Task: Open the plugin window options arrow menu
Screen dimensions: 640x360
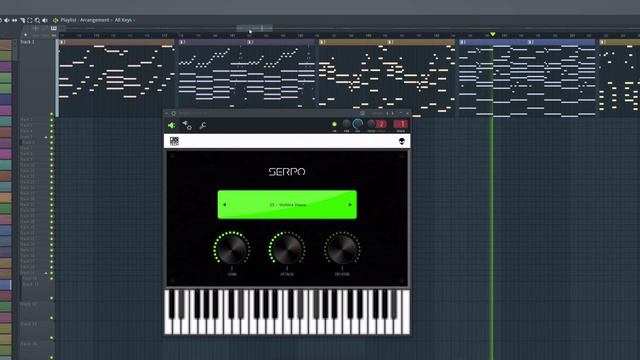Action: click(x=167, y=113)
